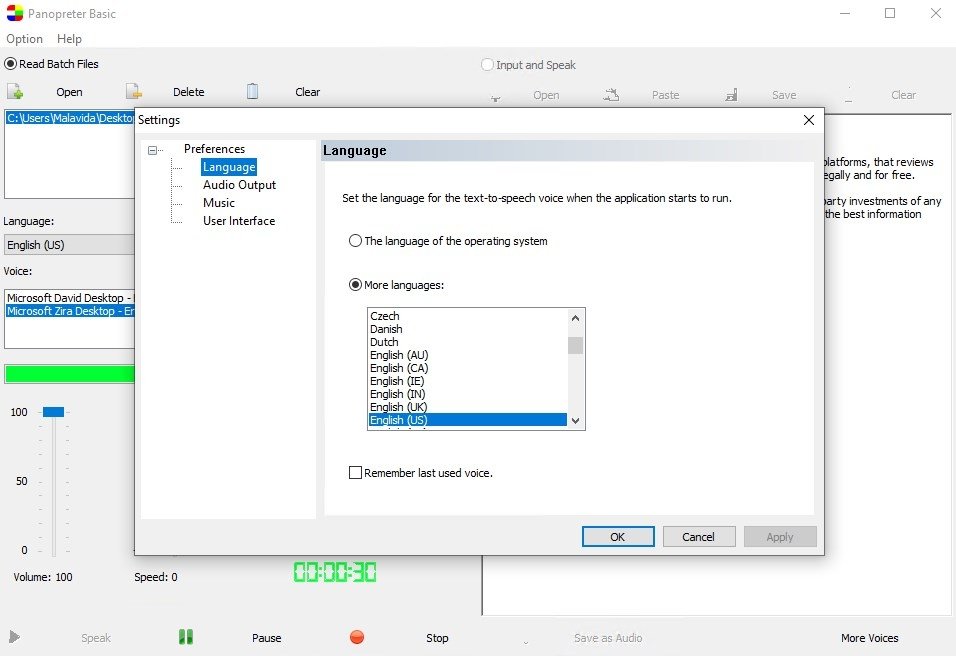
Task: Click the green Pause icon
Action: pos(186,637)
